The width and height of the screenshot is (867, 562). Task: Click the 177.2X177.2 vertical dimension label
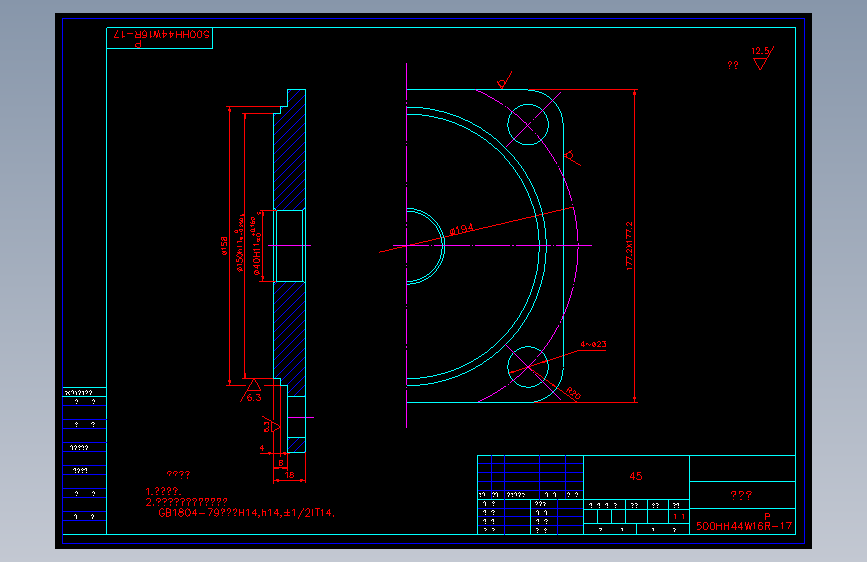[629, 246]
